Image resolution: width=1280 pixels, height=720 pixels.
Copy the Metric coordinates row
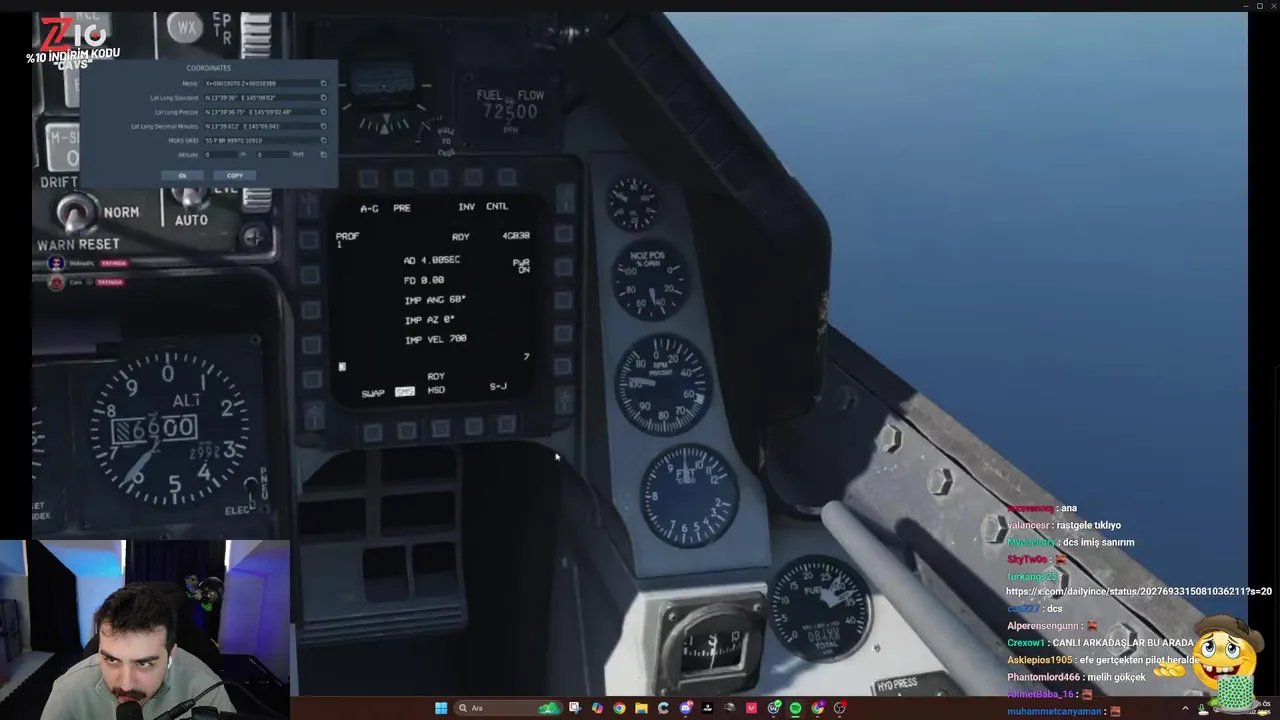pos(324,83)
